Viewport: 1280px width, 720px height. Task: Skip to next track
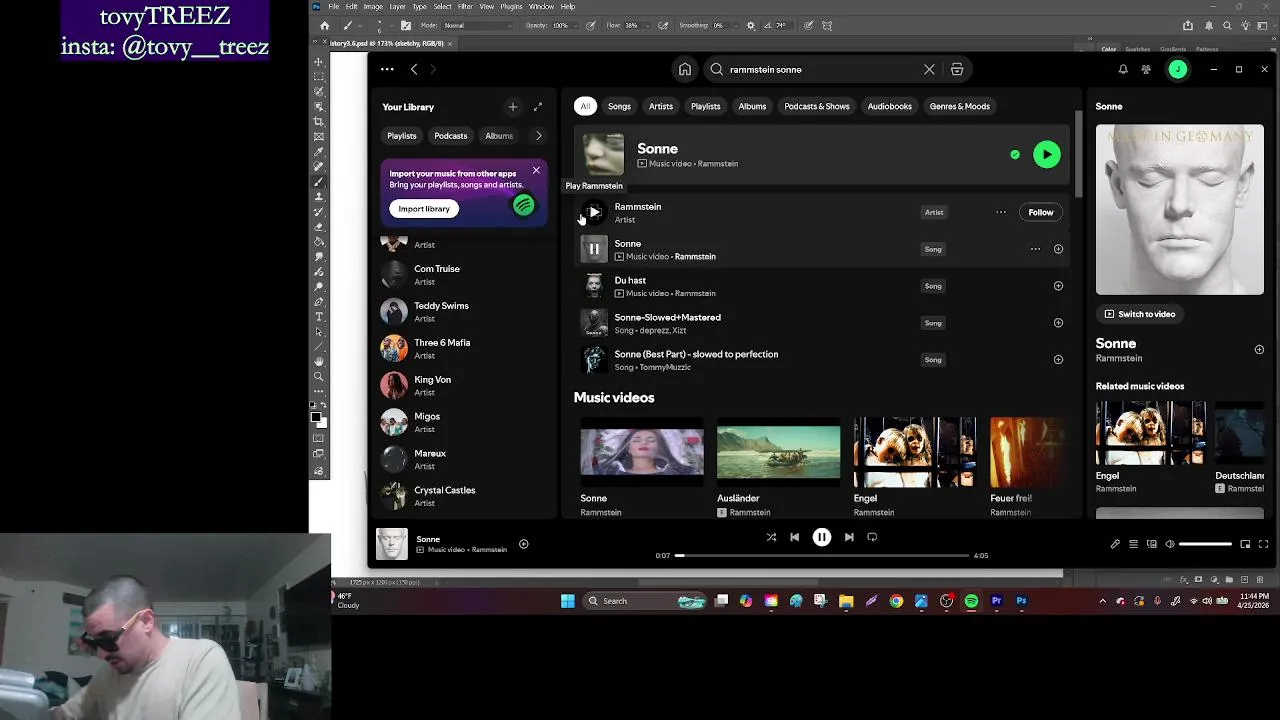(849, 537)
